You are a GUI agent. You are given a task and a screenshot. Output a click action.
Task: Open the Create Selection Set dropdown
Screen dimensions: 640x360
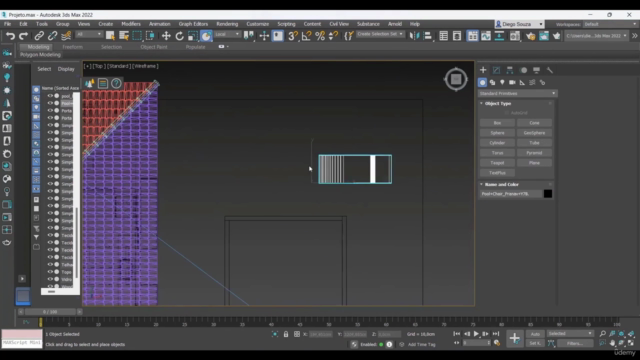[x=380, y=34]
